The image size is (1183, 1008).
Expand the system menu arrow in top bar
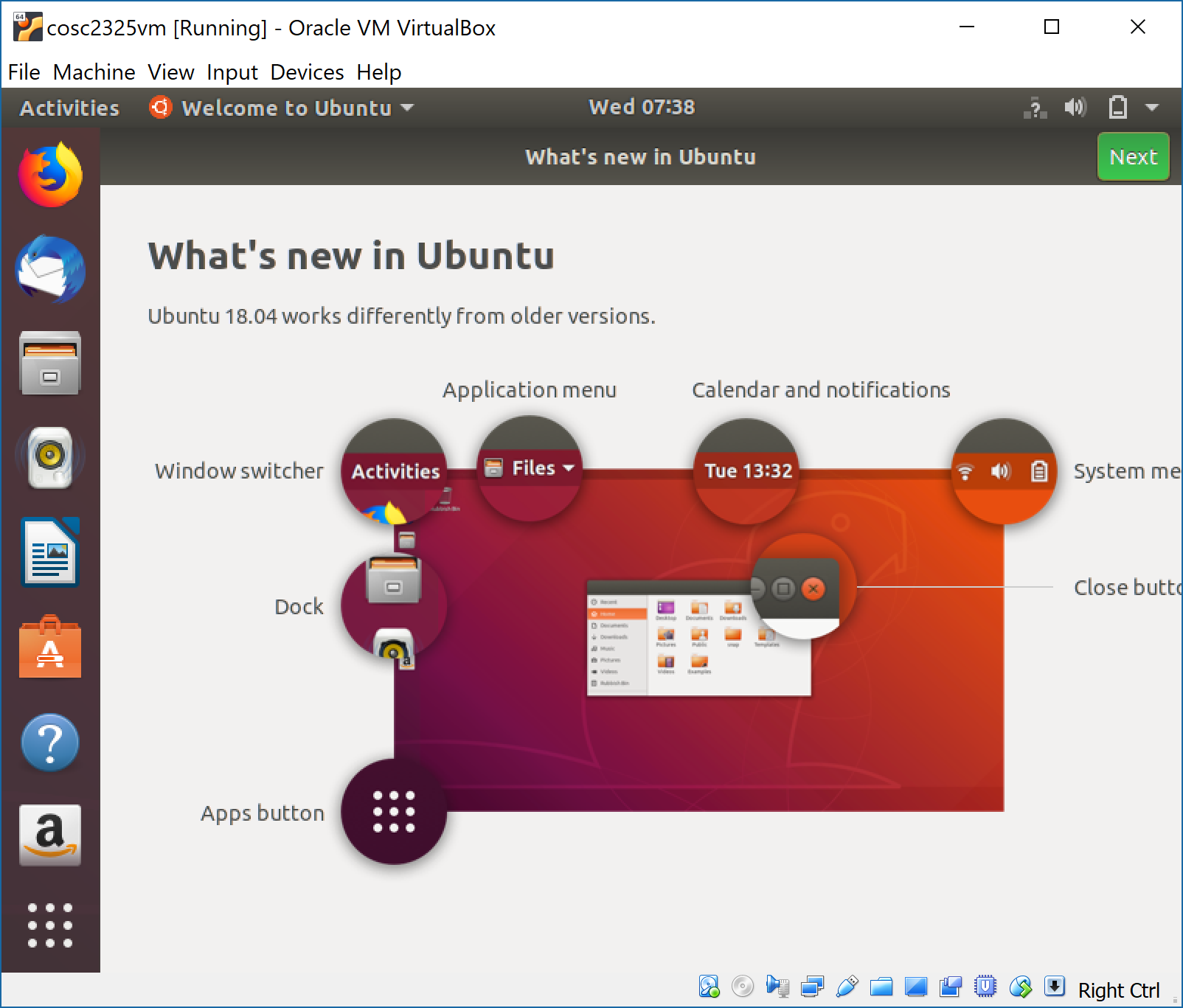[1152, 108]
